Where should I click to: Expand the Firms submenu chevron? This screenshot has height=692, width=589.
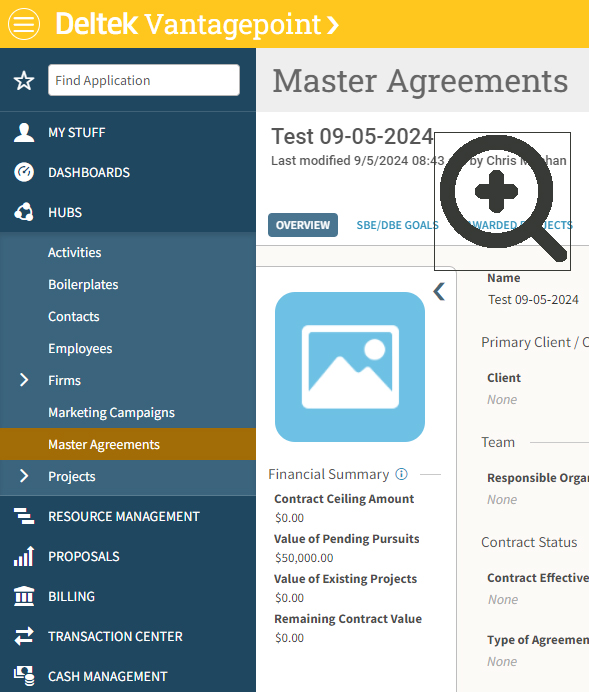click(x=24, y=380)
